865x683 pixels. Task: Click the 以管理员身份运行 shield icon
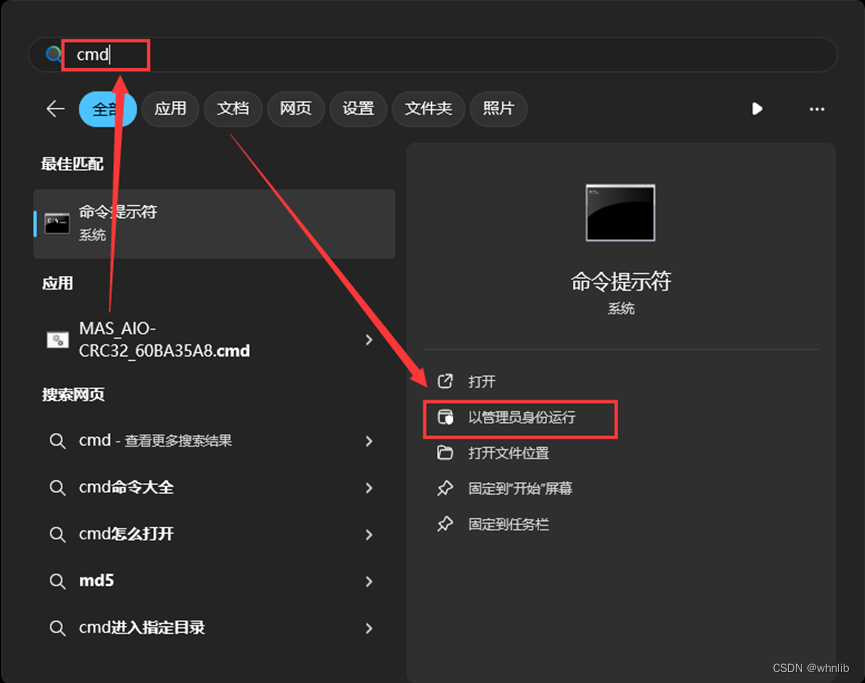click(x=445, y=417)
